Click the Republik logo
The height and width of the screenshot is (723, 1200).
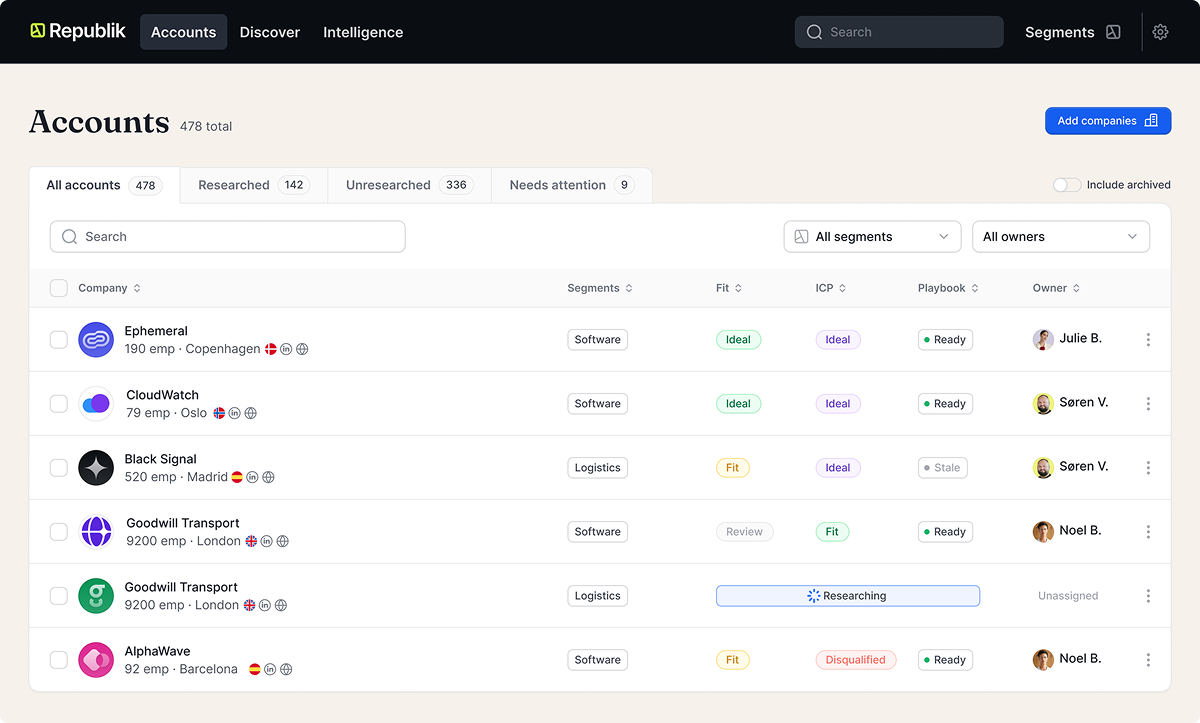(x=78, y=31)
